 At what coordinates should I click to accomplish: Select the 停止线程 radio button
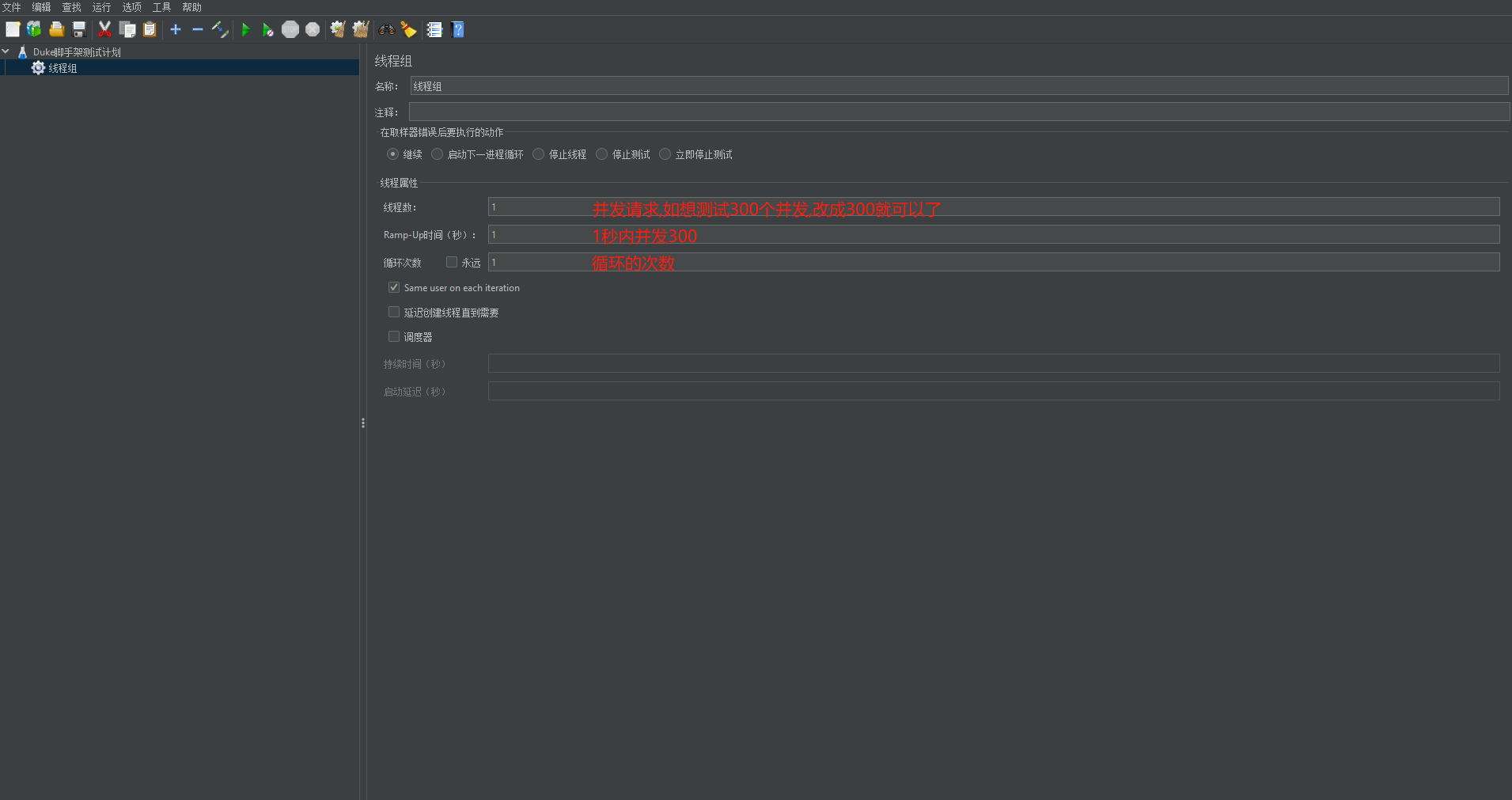tap(539, 154)
